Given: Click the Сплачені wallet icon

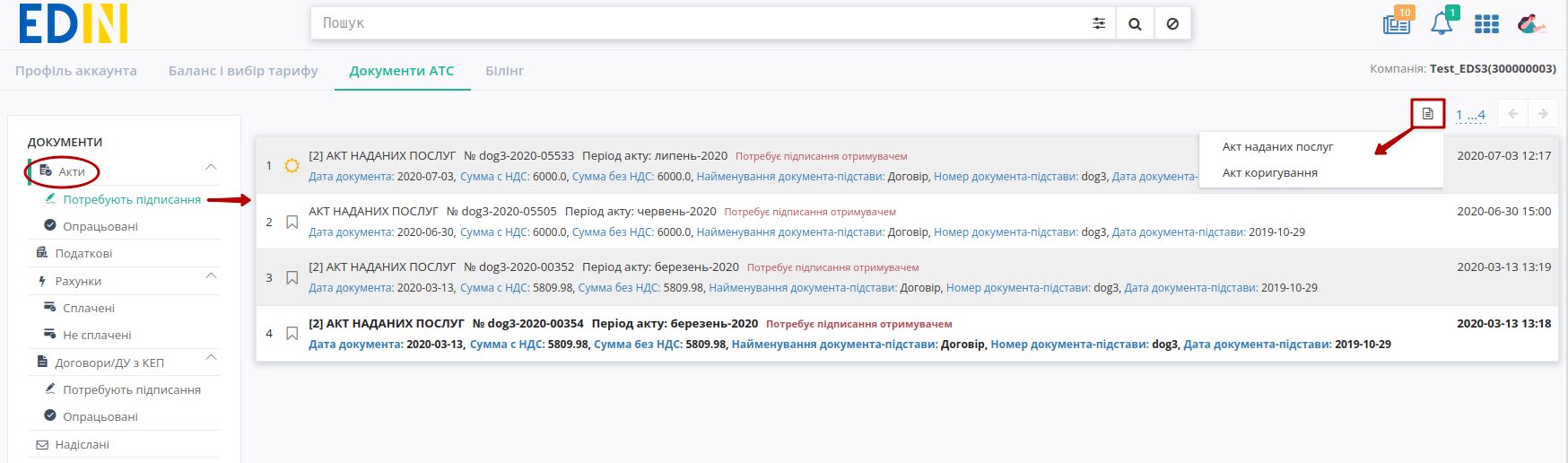Looking at the screenshot, I should tap(50, 307).
